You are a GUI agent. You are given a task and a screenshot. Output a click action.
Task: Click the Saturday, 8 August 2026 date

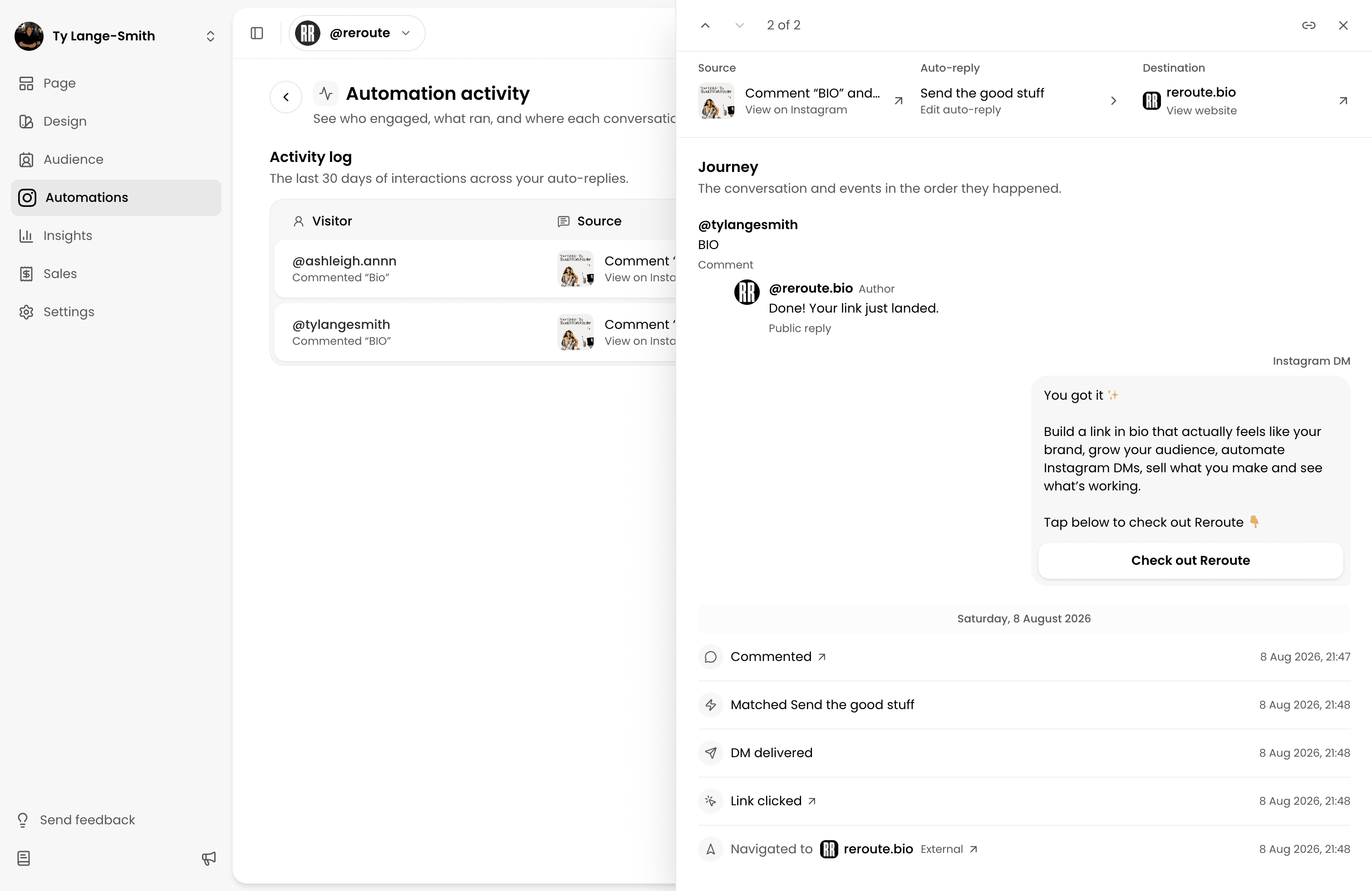[1024, 618]
